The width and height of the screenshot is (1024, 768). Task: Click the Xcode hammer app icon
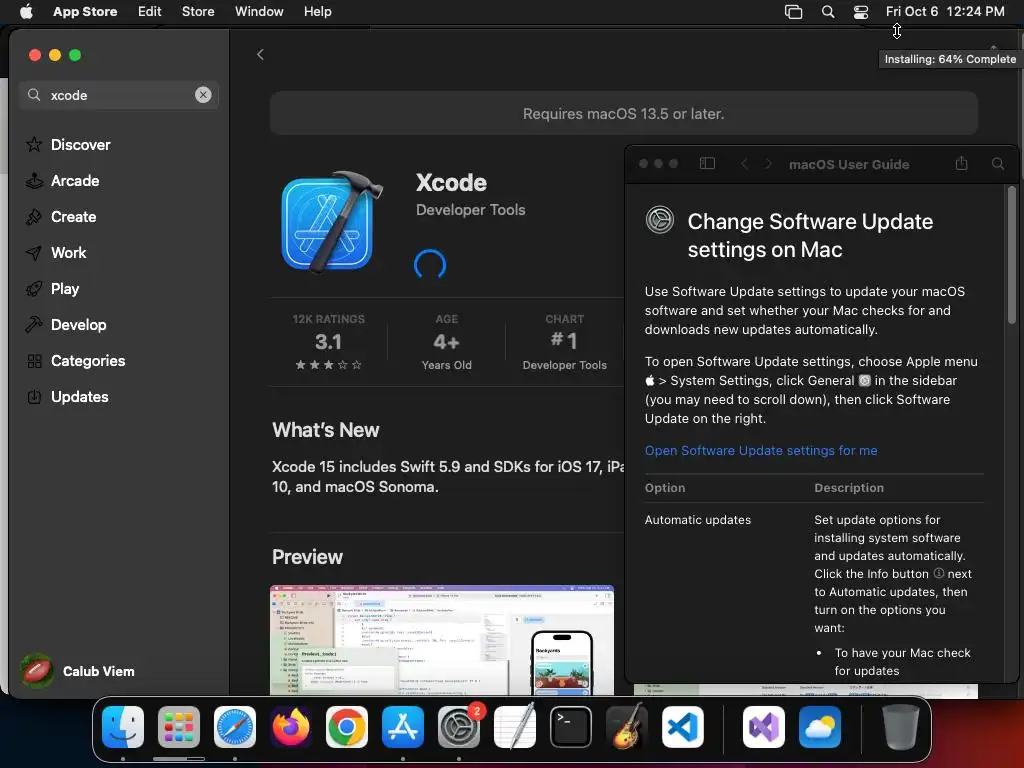click(332, 222)
